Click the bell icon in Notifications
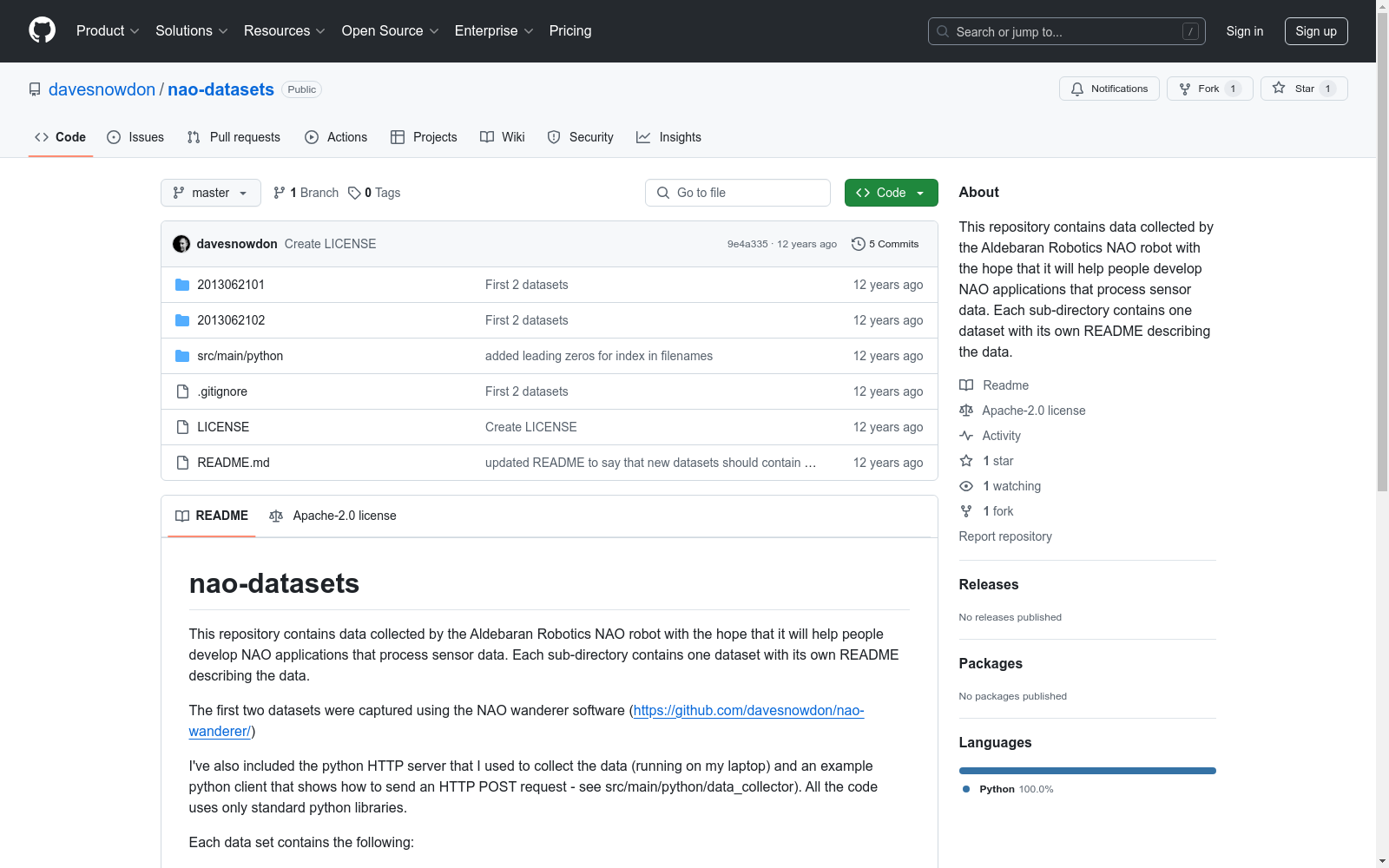The height and width of the screenshot is (868, 1389). [1077, 89]
